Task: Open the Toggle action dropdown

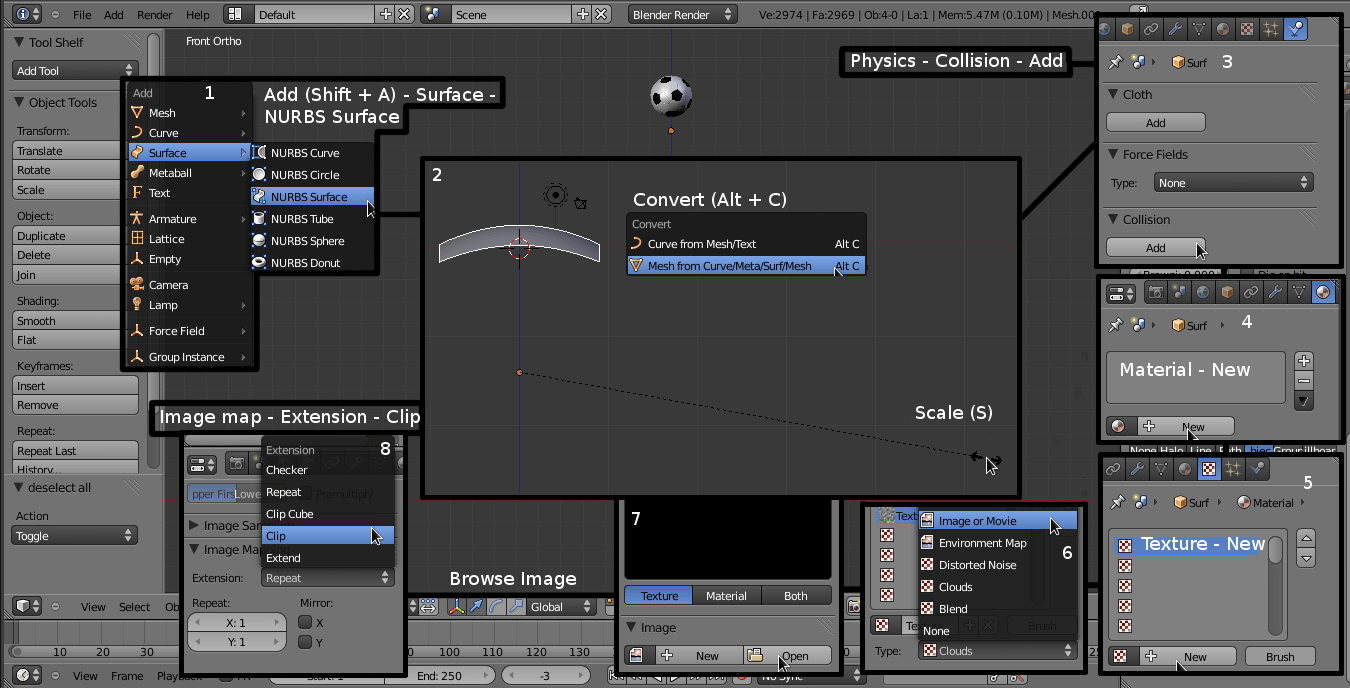Action: pyautogui.click(x=75, y=536)
